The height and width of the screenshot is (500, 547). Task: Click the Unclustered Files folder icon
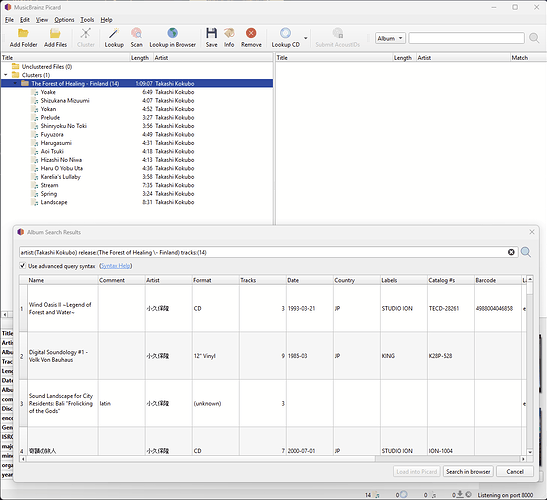(x=15, y=66)
